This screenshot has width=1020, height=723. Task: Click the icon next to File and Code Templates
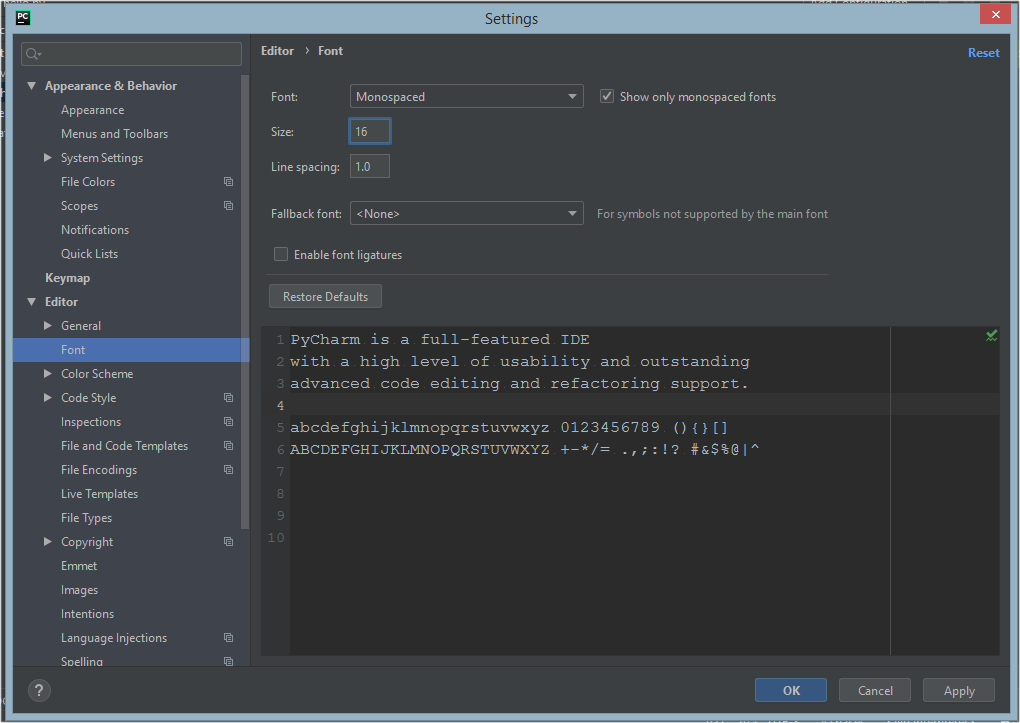(x=228, y=445)
